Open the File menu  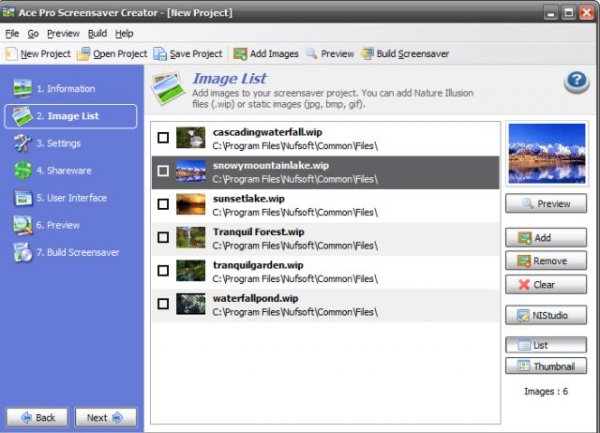(x=12, y=34)
